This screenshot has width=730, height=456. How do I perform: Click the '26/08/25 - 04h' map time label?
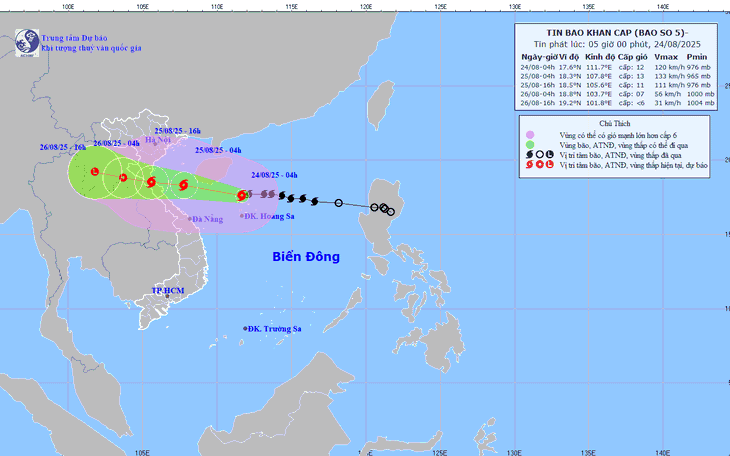point(116,143)
